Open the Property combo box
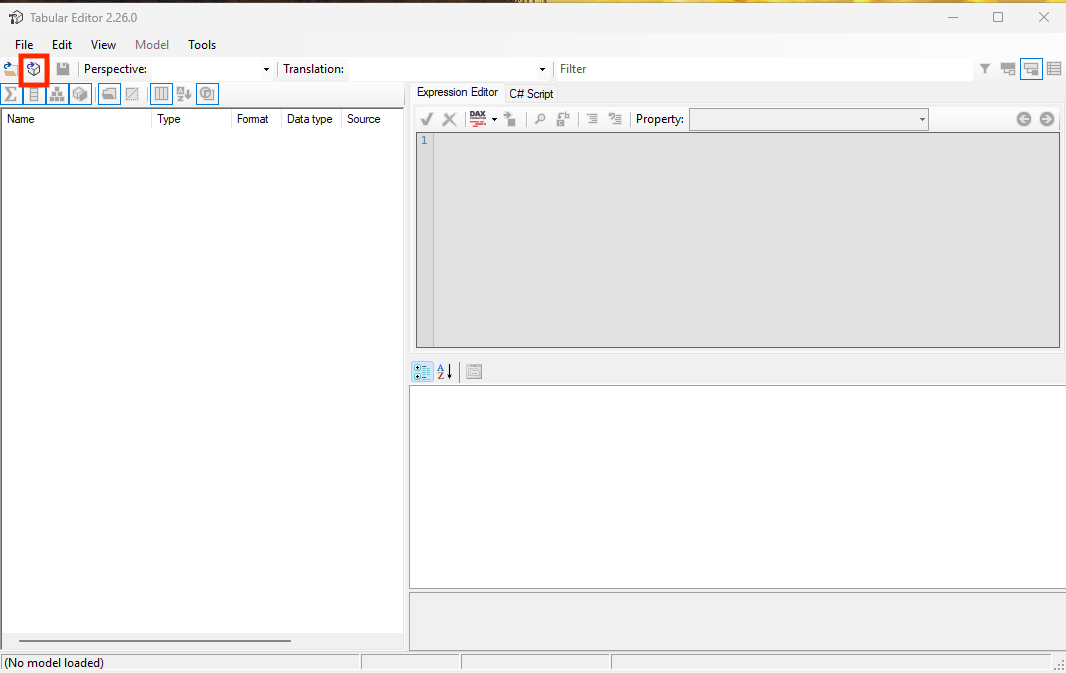Image resolution: width=1066 pixels, height=673 pixels. [922, 120]
